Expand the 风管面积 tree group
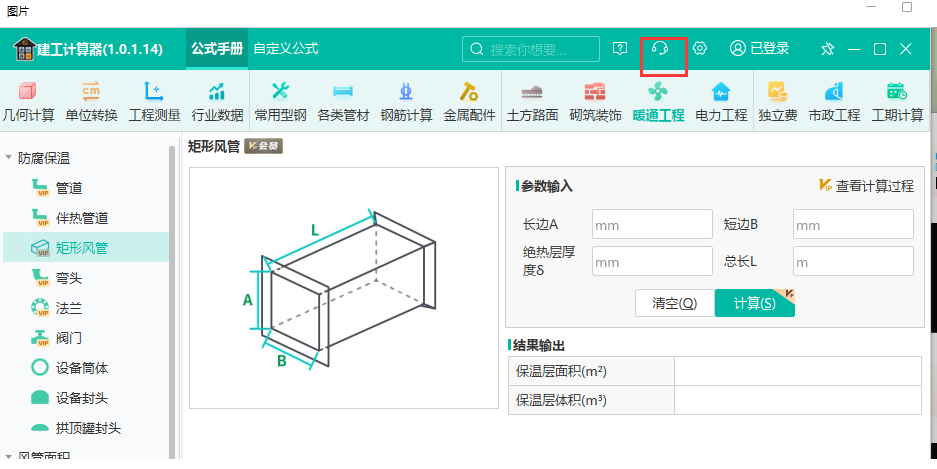This screenshot has height=469, width=937. 10,458
